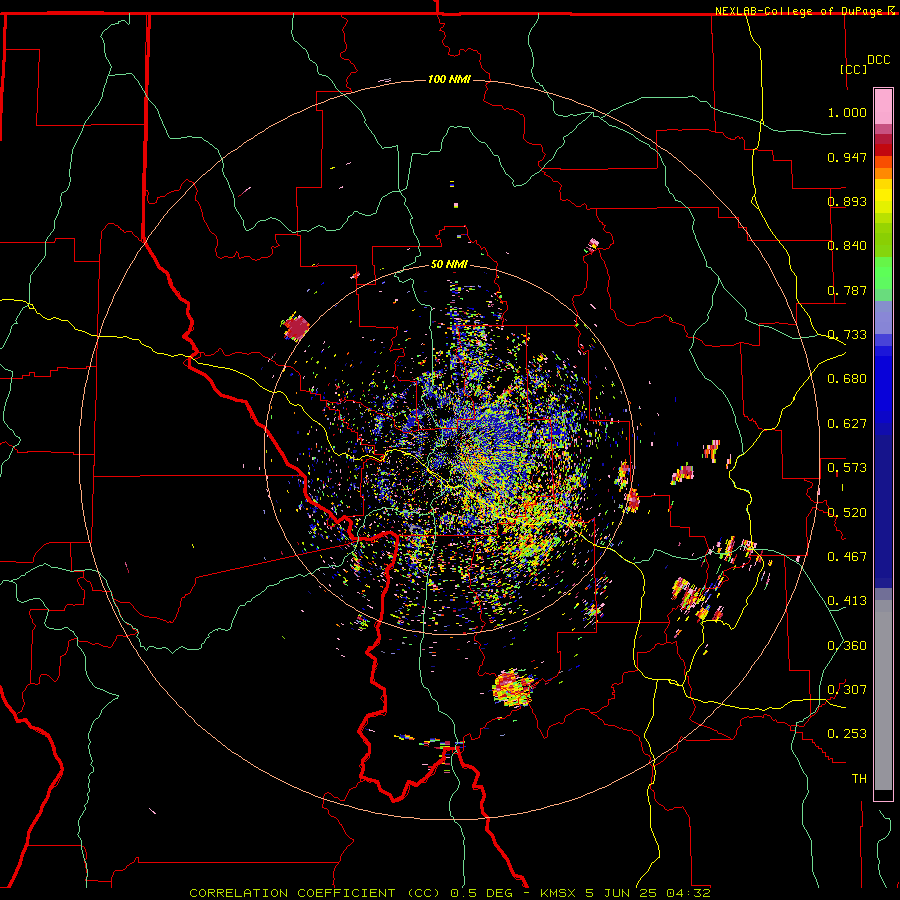Click the DCC label above the color scale
Screen dimensions: 900x900
(x=879, y=60)
